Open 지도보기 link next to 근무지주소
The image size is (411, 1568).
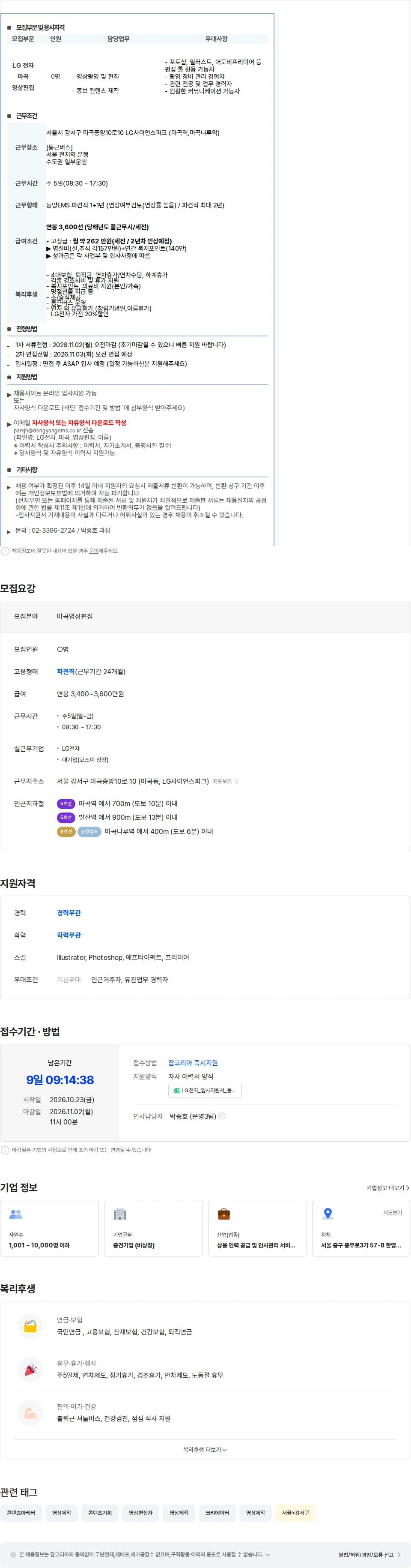point(222,782)
